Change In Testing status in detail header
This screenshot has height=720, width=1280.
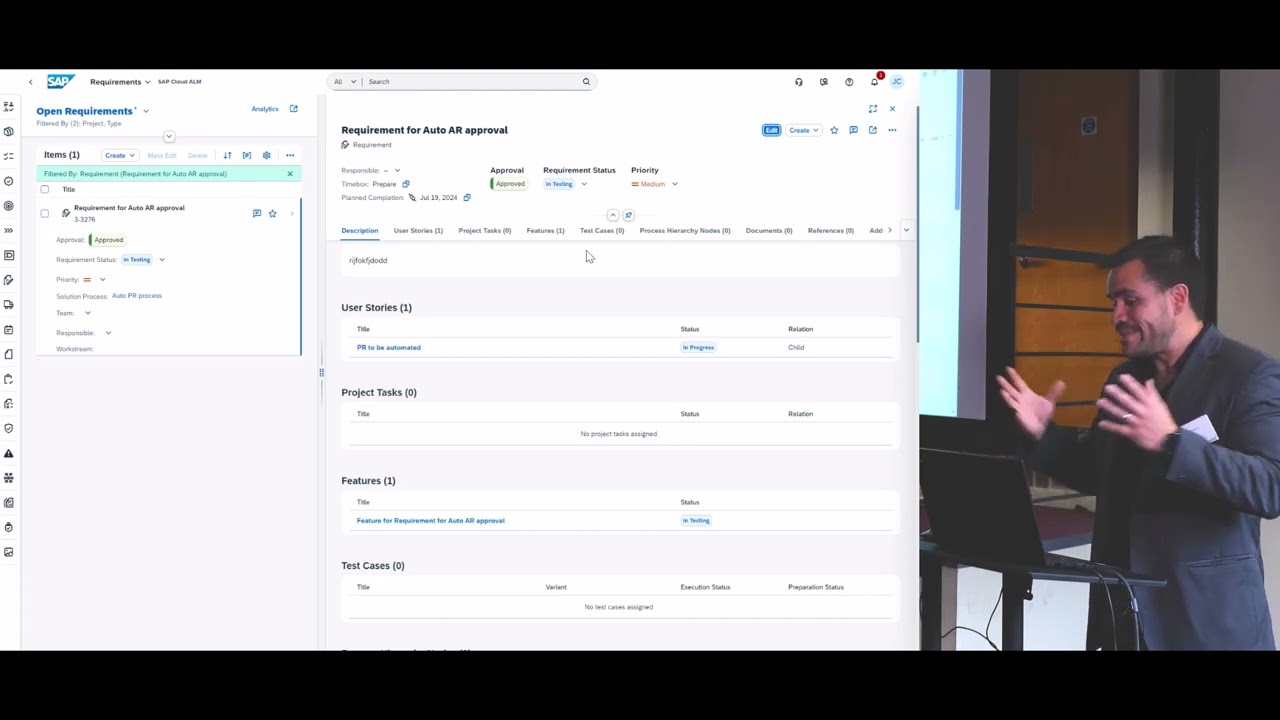[584, 184]
